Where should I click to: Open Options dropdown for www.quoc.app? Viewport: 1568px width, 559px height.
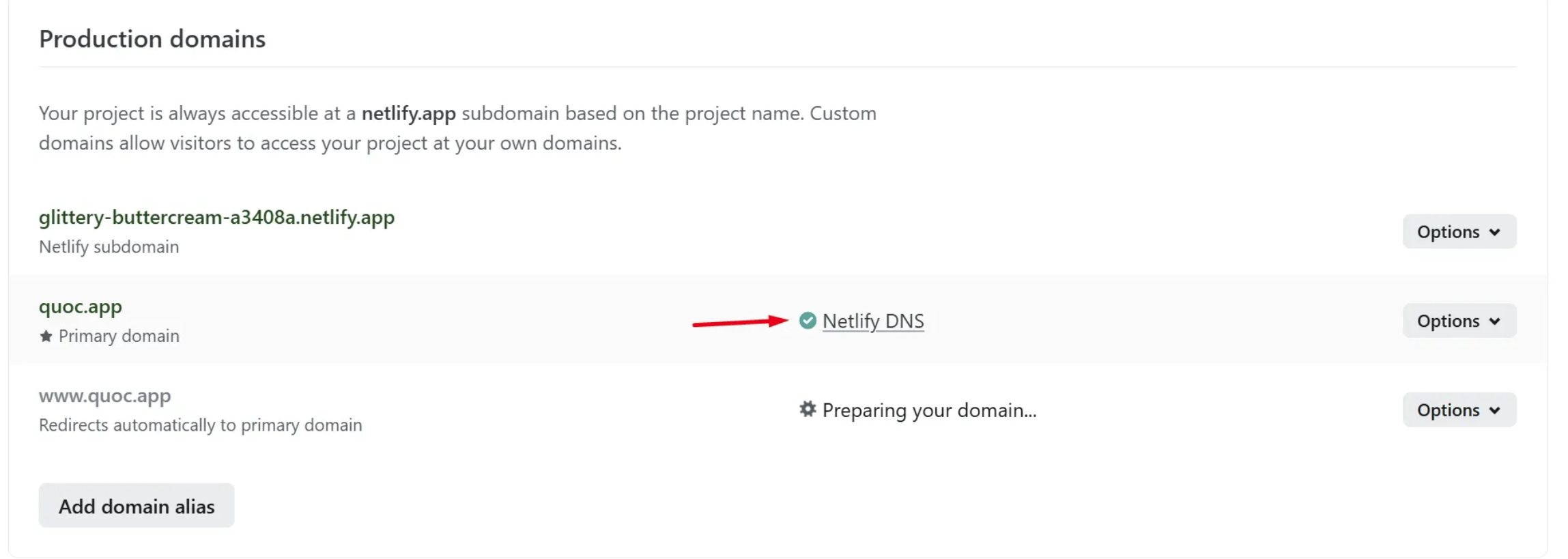pos(1459,410)
